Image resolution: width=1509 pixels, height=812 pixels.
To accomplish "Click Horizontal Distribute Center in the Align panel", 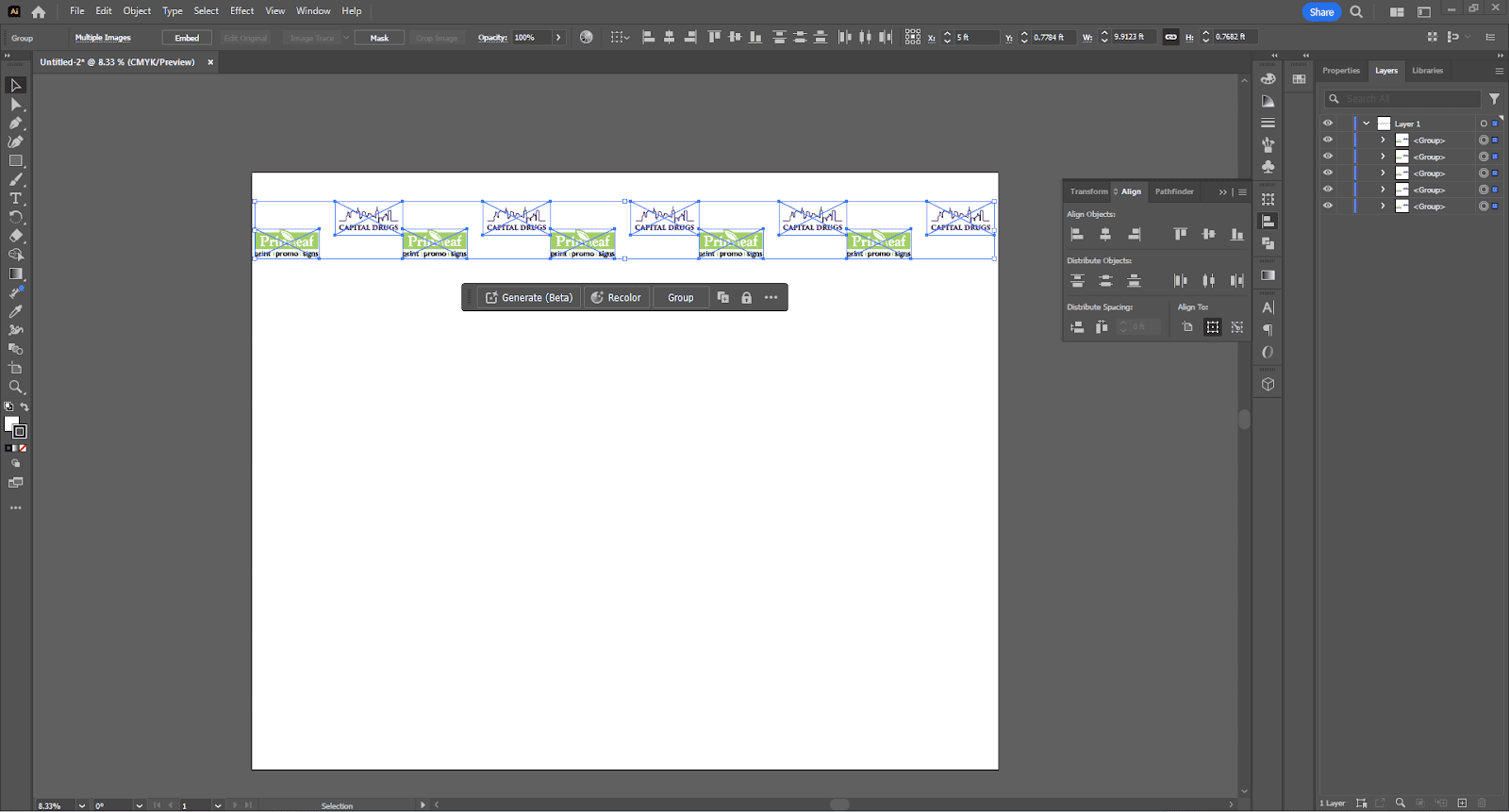I will pyautogui.click(x=1208, y=280).
